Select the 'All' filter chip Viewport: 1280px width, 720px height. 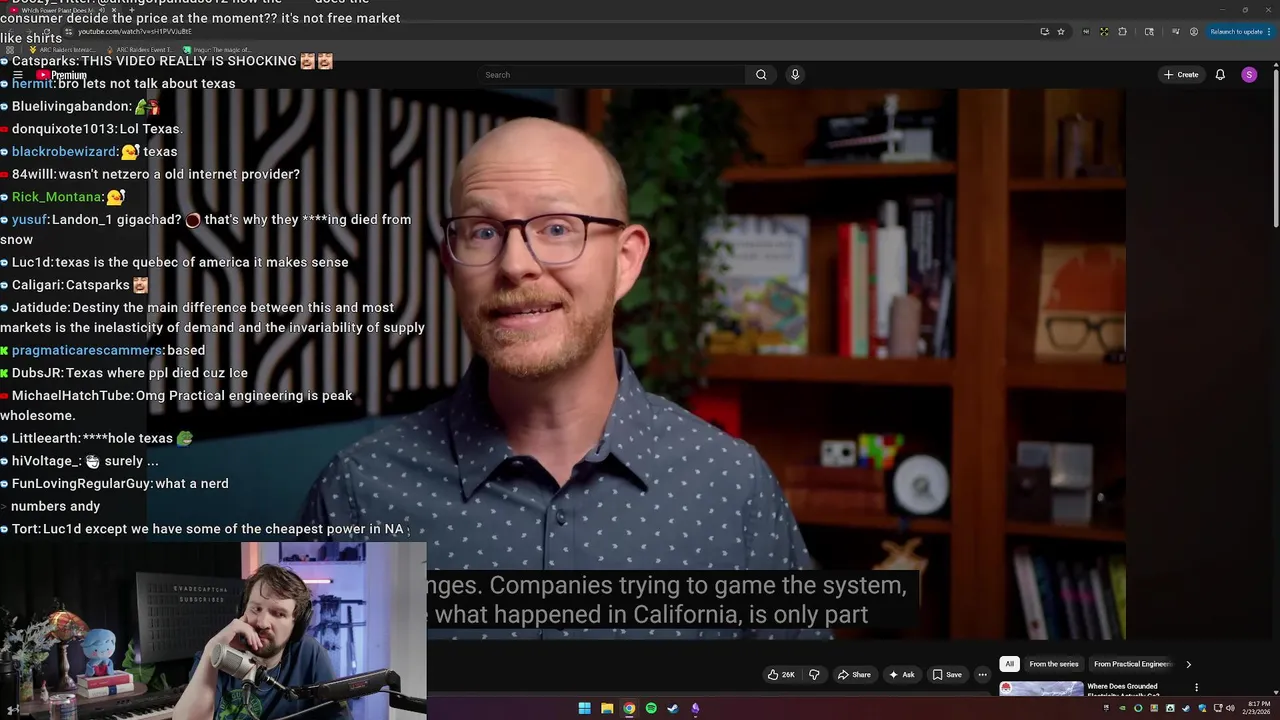point(1009,664)
